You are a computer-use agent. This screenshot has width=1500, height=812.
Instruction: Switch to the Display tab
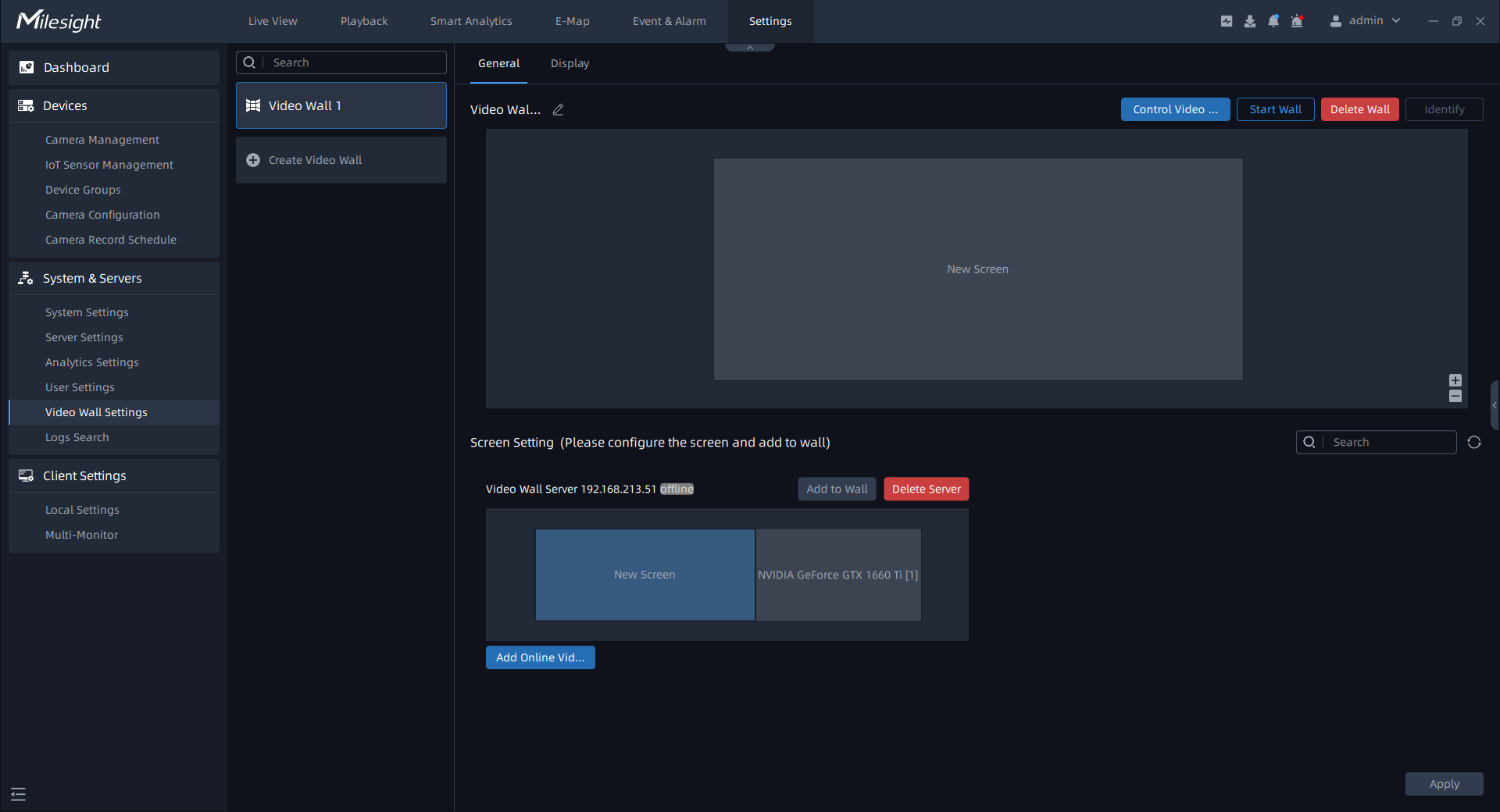(x=570, y=64)
